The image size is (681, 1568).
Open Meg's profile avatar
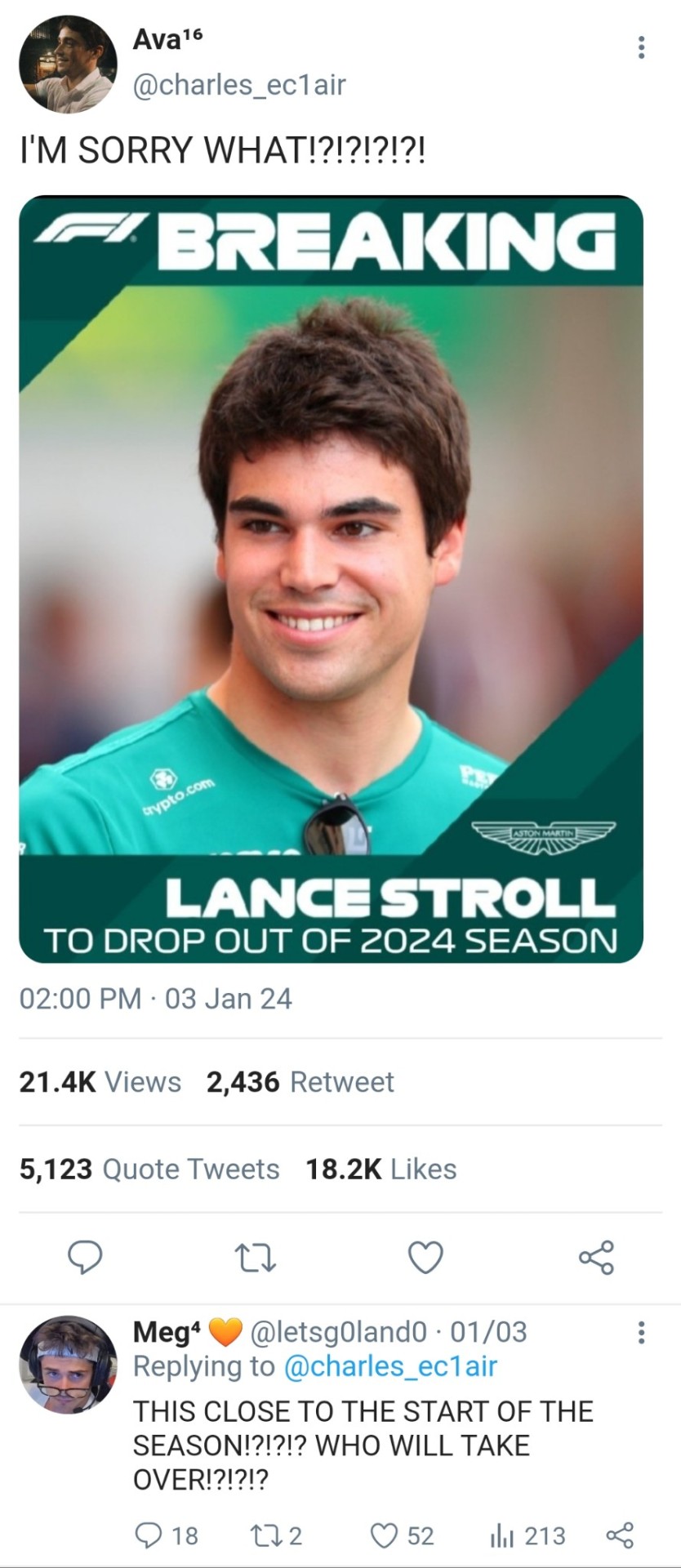[x=68, y=1365]
